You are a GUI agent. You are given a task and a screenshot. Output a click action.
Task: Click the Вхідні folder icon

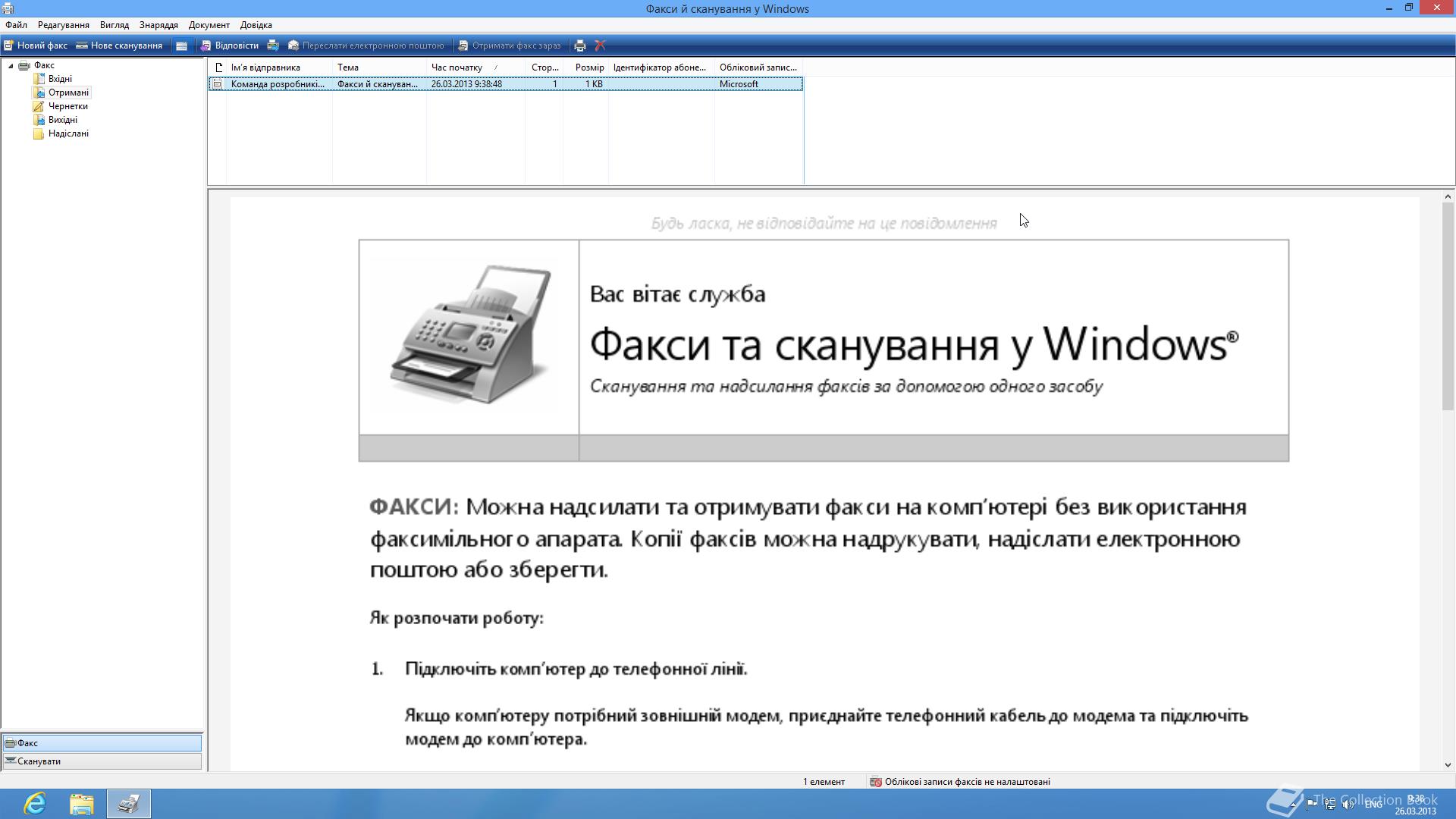[x=39, y=79]
